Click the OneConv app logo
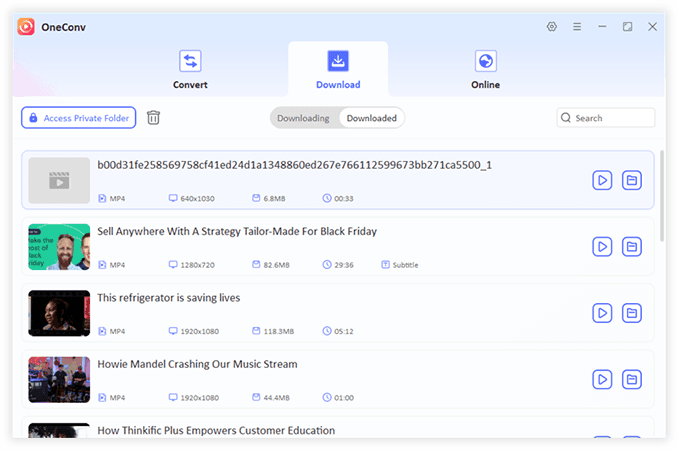This screenshot has width=678, height=450. coord(26,27)
